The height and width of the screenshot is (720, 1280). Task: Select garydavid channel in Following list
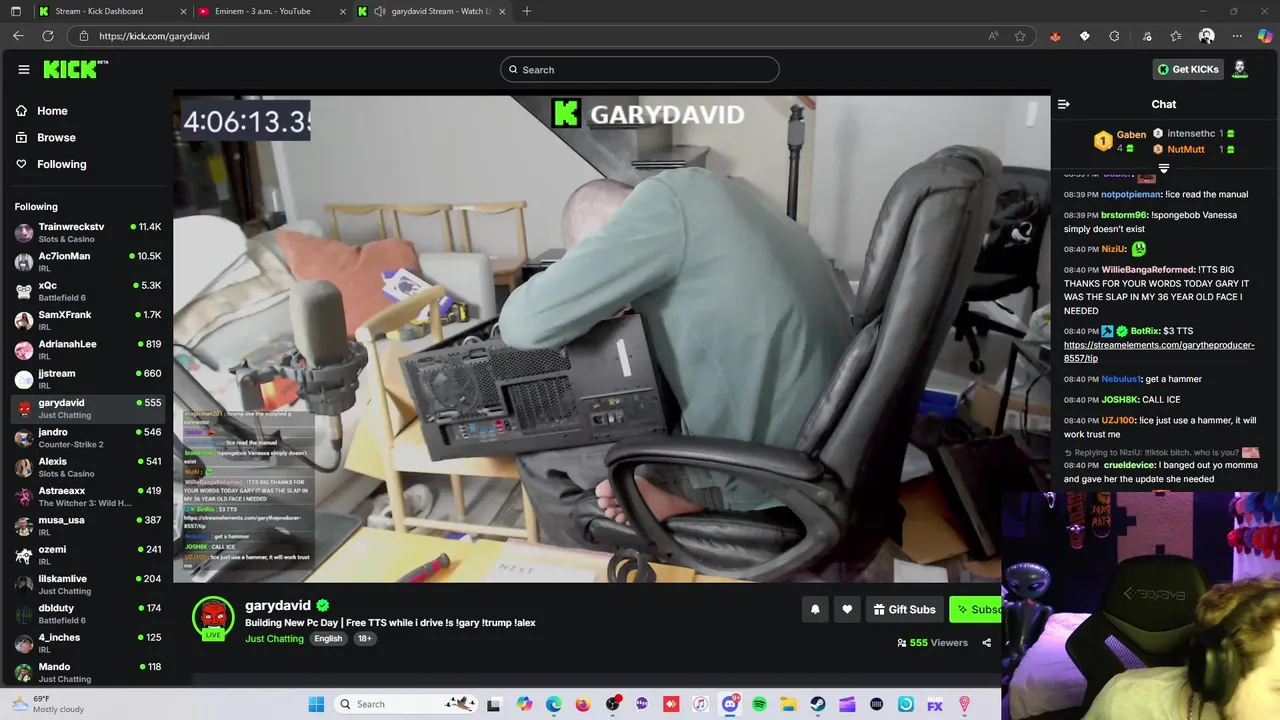pos(88,408)
